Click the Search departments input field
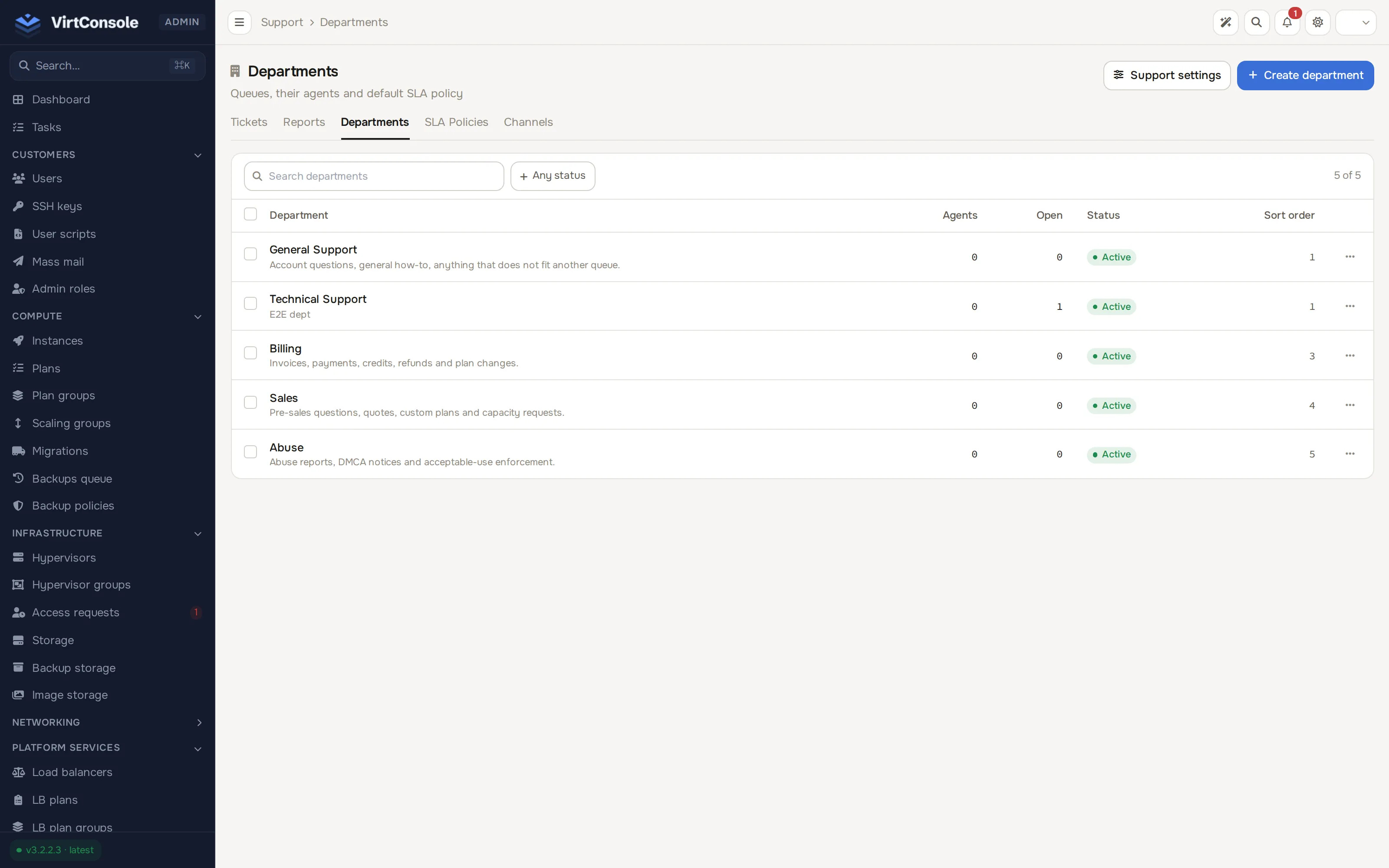Screen dimensions: 1389x868 (x=374, y=176)
